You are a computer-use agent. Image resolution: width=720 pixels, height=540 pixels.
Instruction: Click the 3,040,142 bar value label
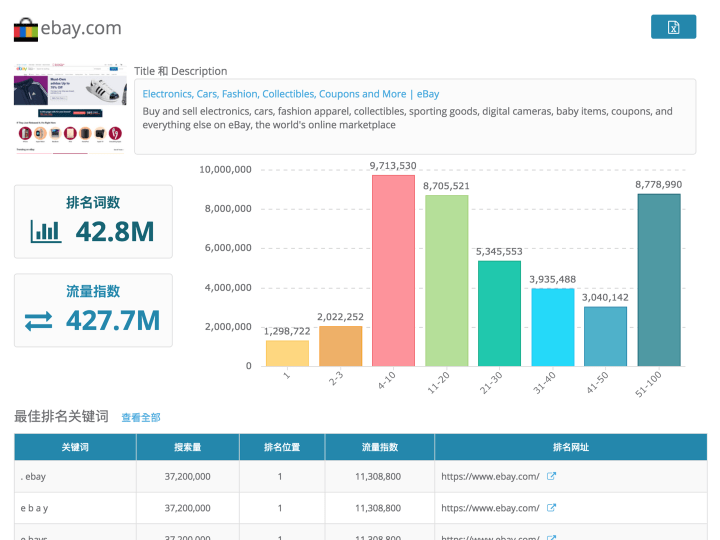point(605,298)
